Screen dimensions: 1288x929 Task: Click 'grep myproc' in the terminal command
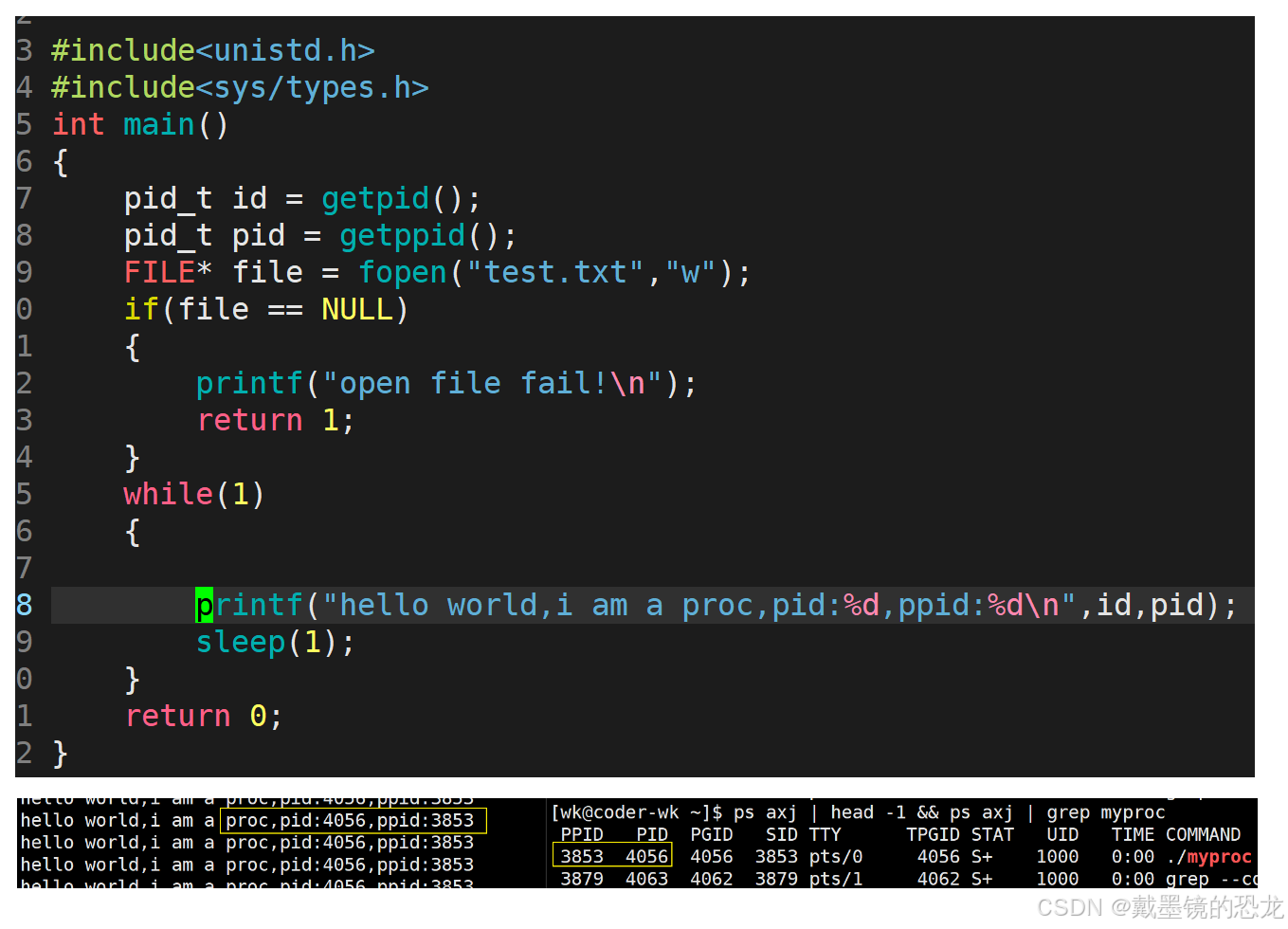point(1106,812)
